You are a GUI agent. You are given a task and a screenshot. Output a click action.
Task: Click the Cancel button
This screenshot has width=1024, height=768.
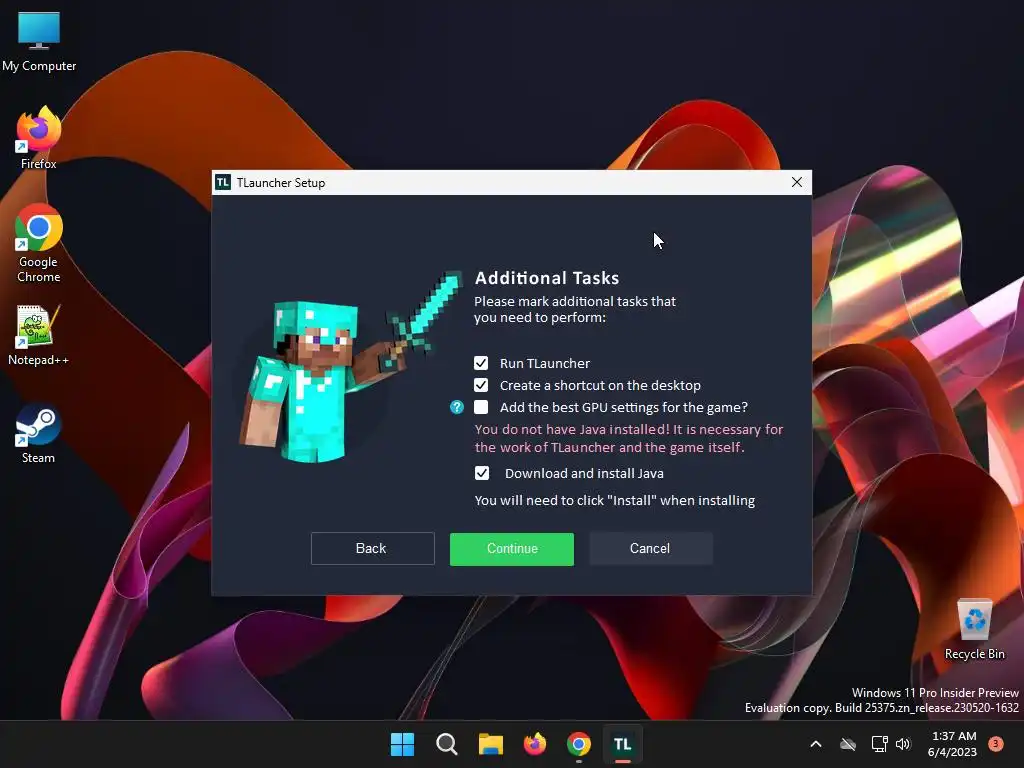650,549
